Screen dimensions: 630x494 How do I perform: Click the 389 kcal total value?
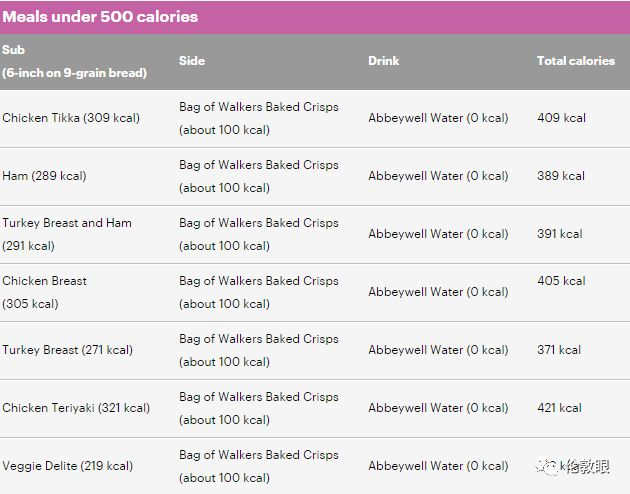pyautogui.click(x=561, y=176)
